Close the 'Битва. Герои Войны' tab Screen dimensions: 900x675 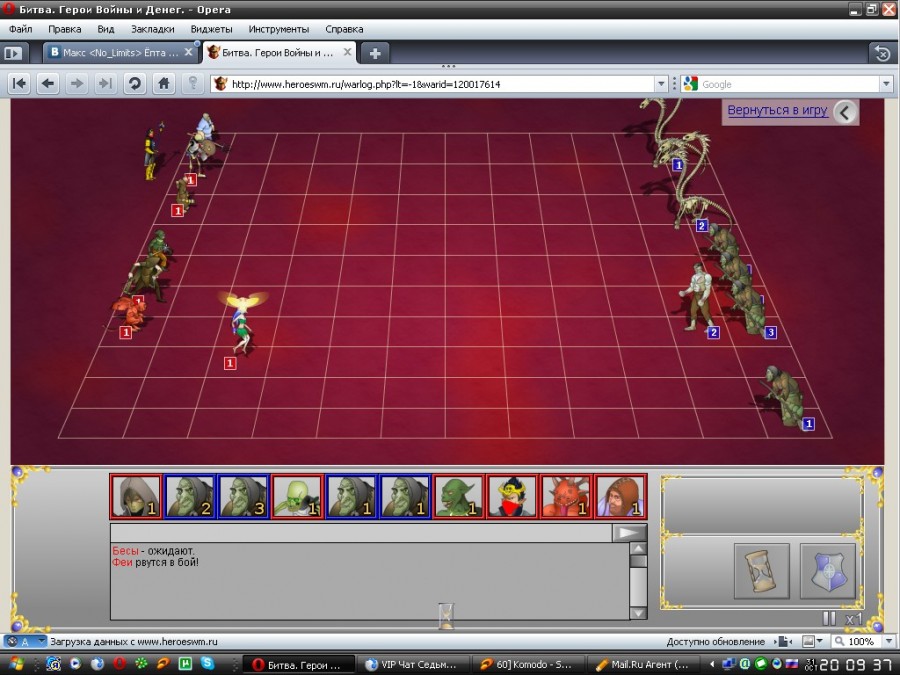point(347,52)
